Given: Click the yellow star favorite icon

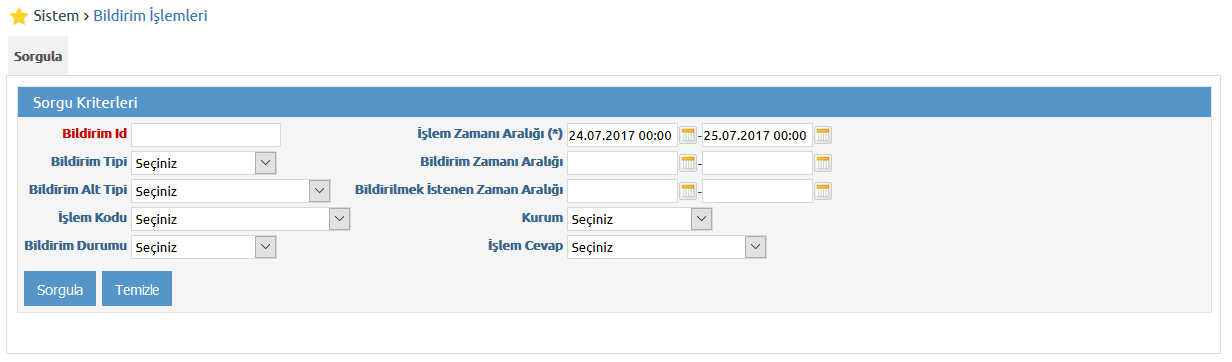Looking at the screenshot, I should point(17,17).
